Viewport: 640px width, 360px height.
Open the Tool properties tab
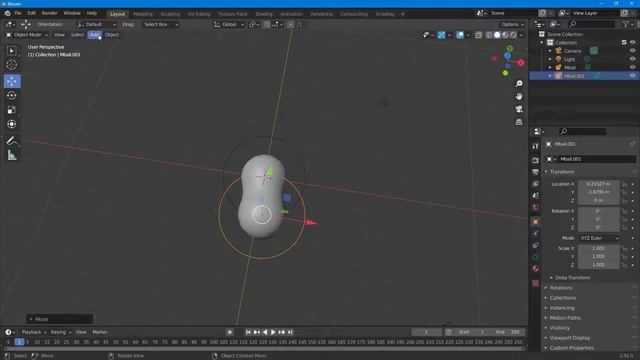pyautogui.click(x=536, y=146)
